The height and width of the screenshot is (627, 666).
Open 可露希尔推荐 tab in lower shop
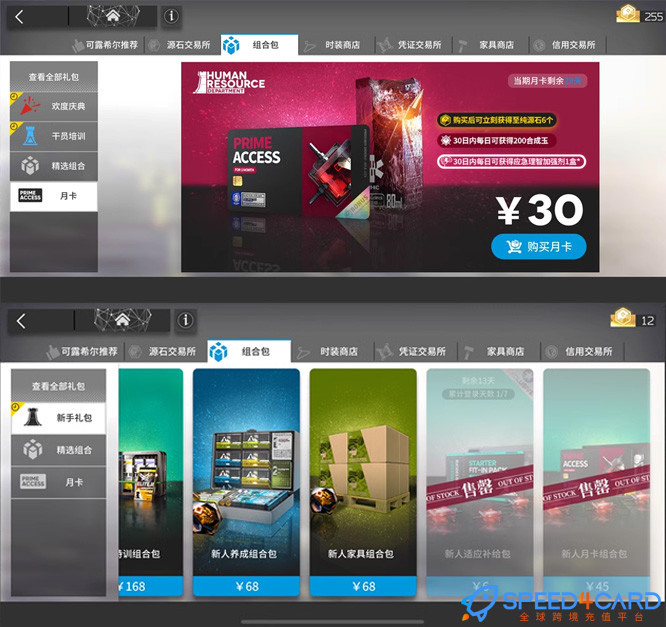click(x=83, y=352)
